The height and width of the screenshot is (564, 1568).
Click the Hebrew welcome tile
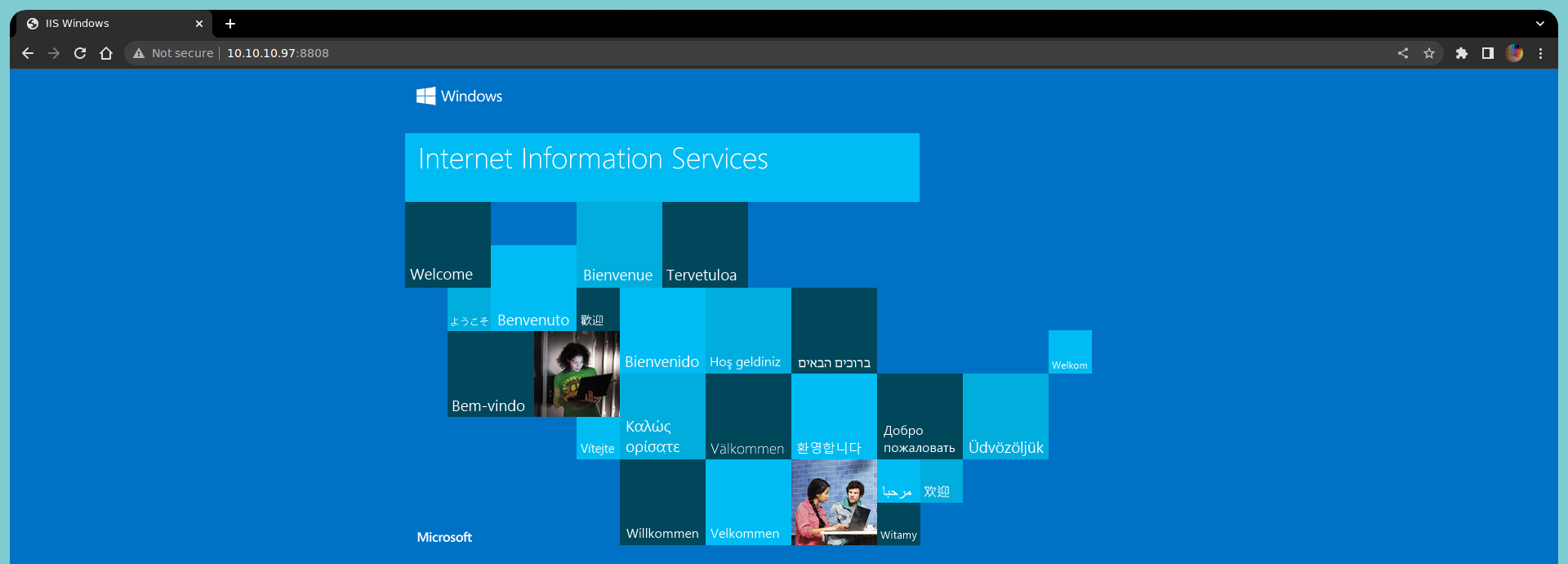pyautogui.click(x=834, y=330)
